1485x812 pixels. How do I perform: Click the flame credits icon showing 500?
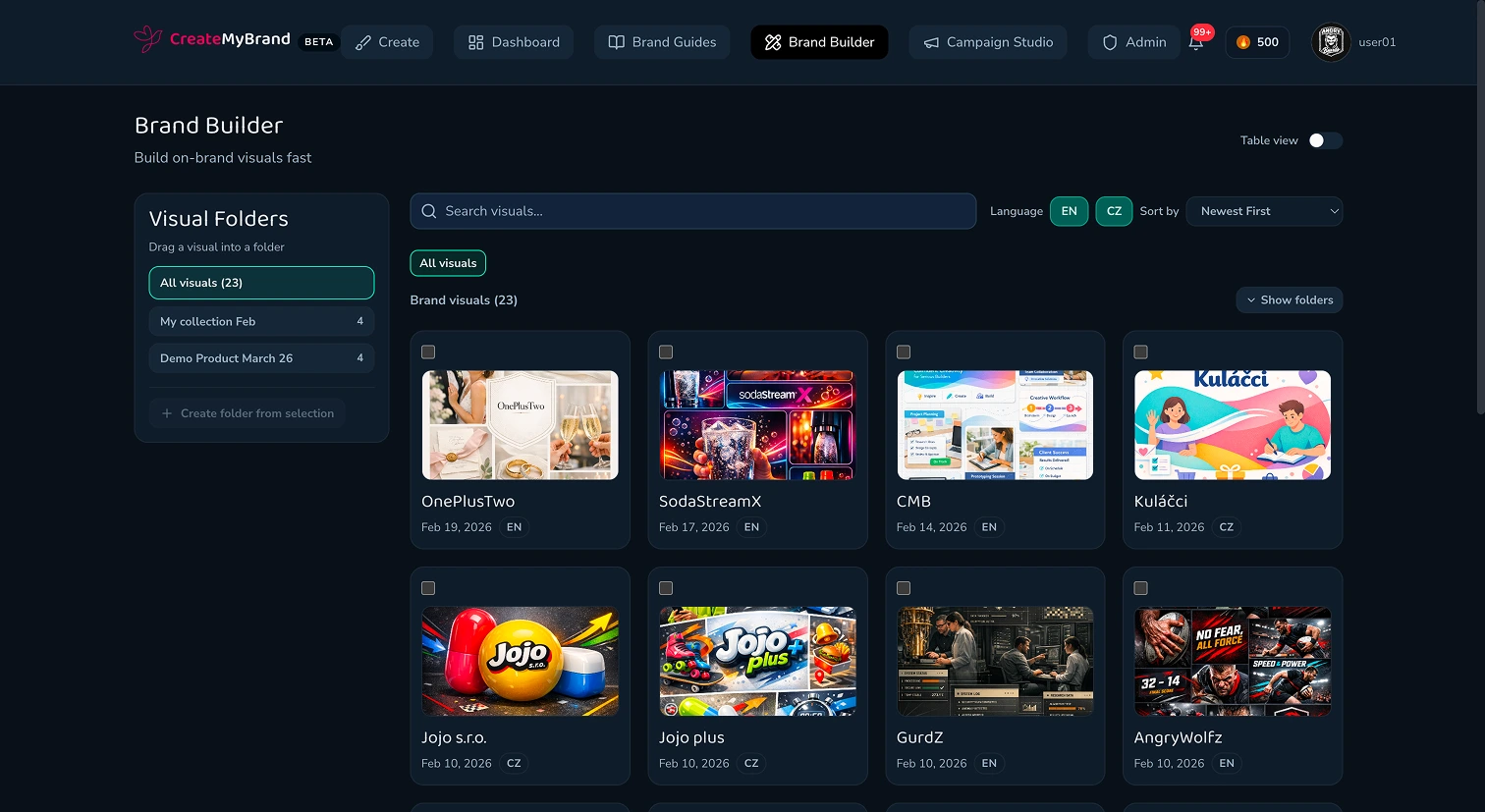coord(1243,42)
